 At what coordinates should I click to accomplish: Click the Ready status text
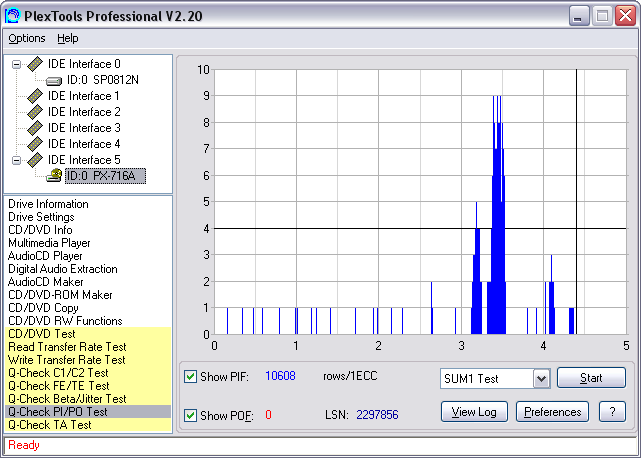pos(24,445)
